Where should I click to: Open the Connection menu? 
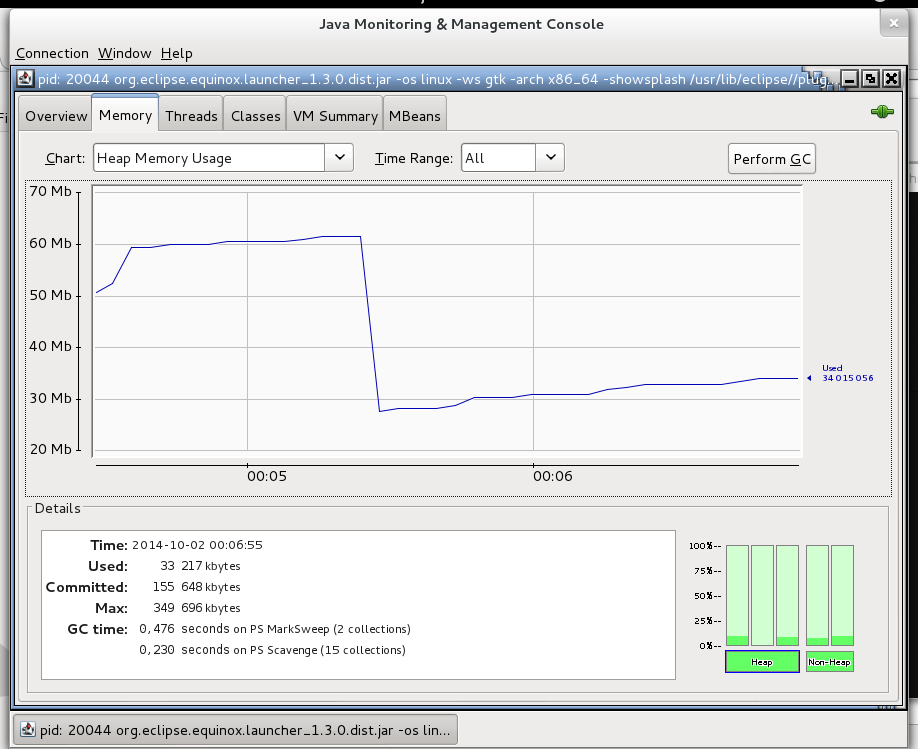[x=52, y=53]
